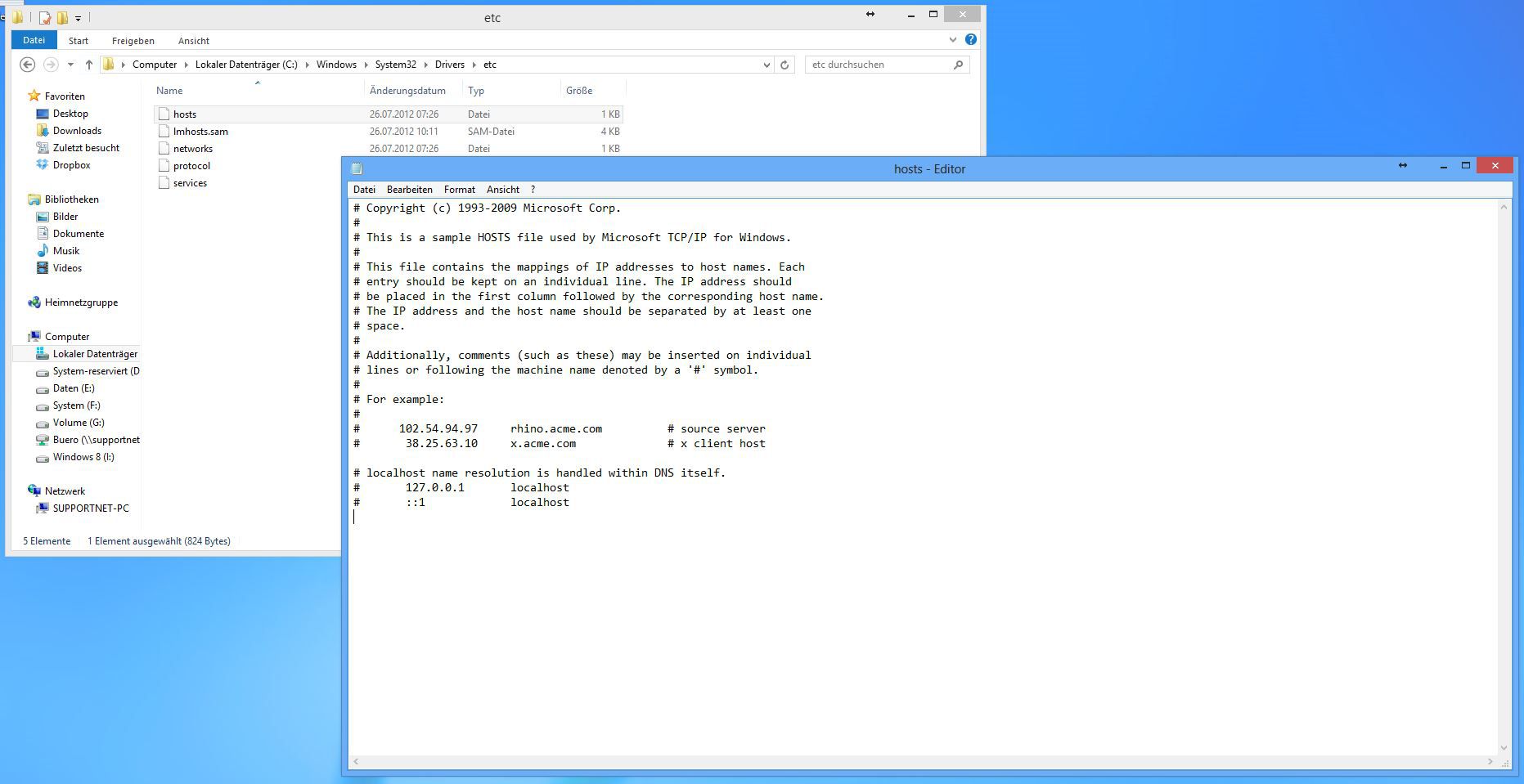Open Desktop in the Favoriten list
The width and height of the screenshot is (1524, 784).
[70, 114]
